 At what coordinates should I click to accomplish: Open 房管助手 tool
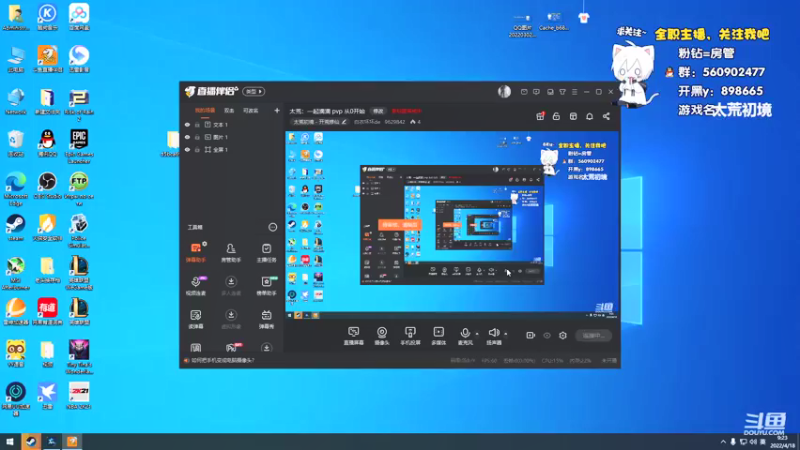[231, 253]
